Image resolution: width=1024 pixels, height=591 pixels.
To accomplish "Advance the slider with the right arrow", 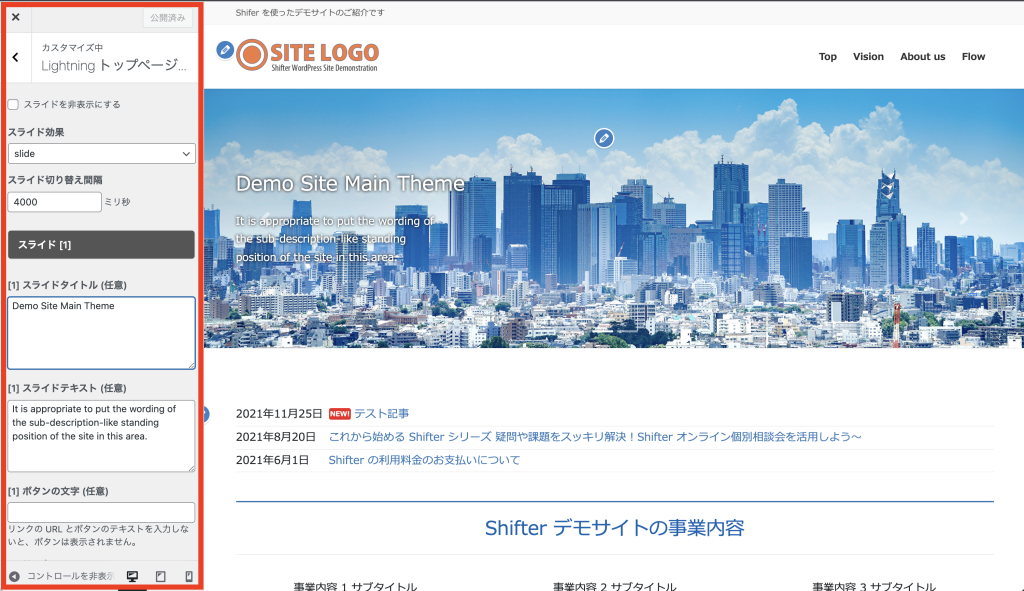I will click(964, 218).
